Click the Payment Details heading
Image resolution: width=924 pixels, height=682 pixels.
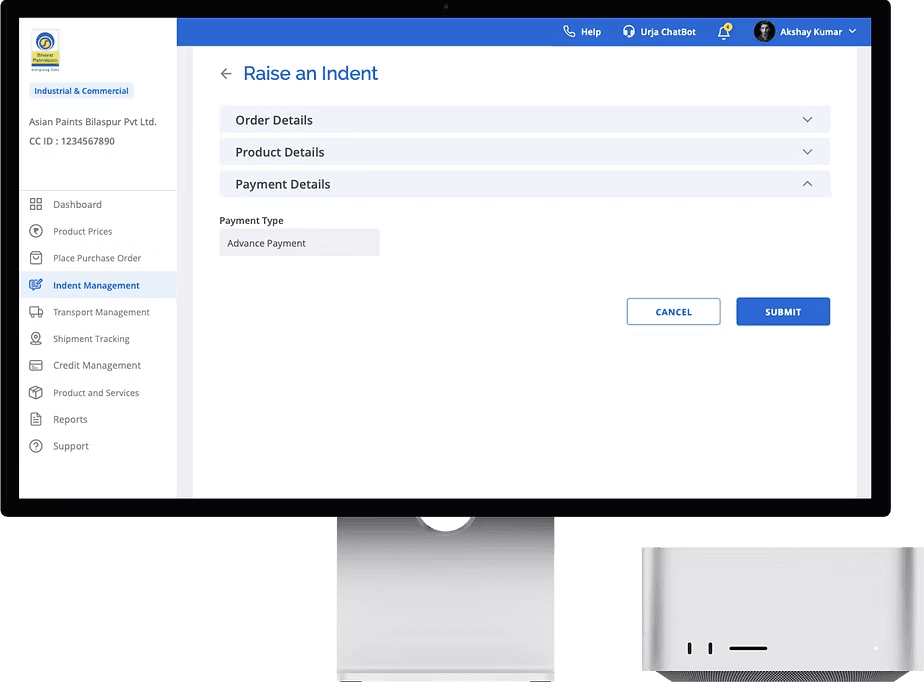283,184
